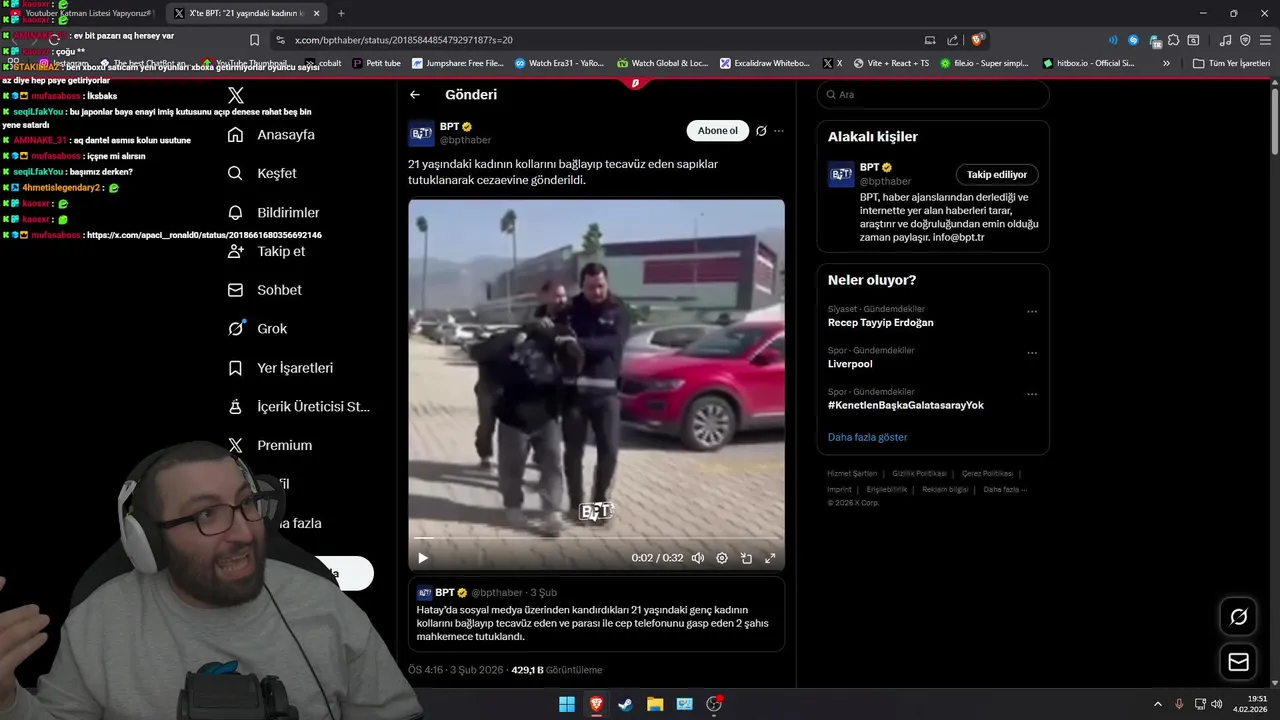Viewport: 1280px width, 720px height.
Task: Open Brave VPN shield icon
Action: pyautogui.click(x=1245, y=40)
